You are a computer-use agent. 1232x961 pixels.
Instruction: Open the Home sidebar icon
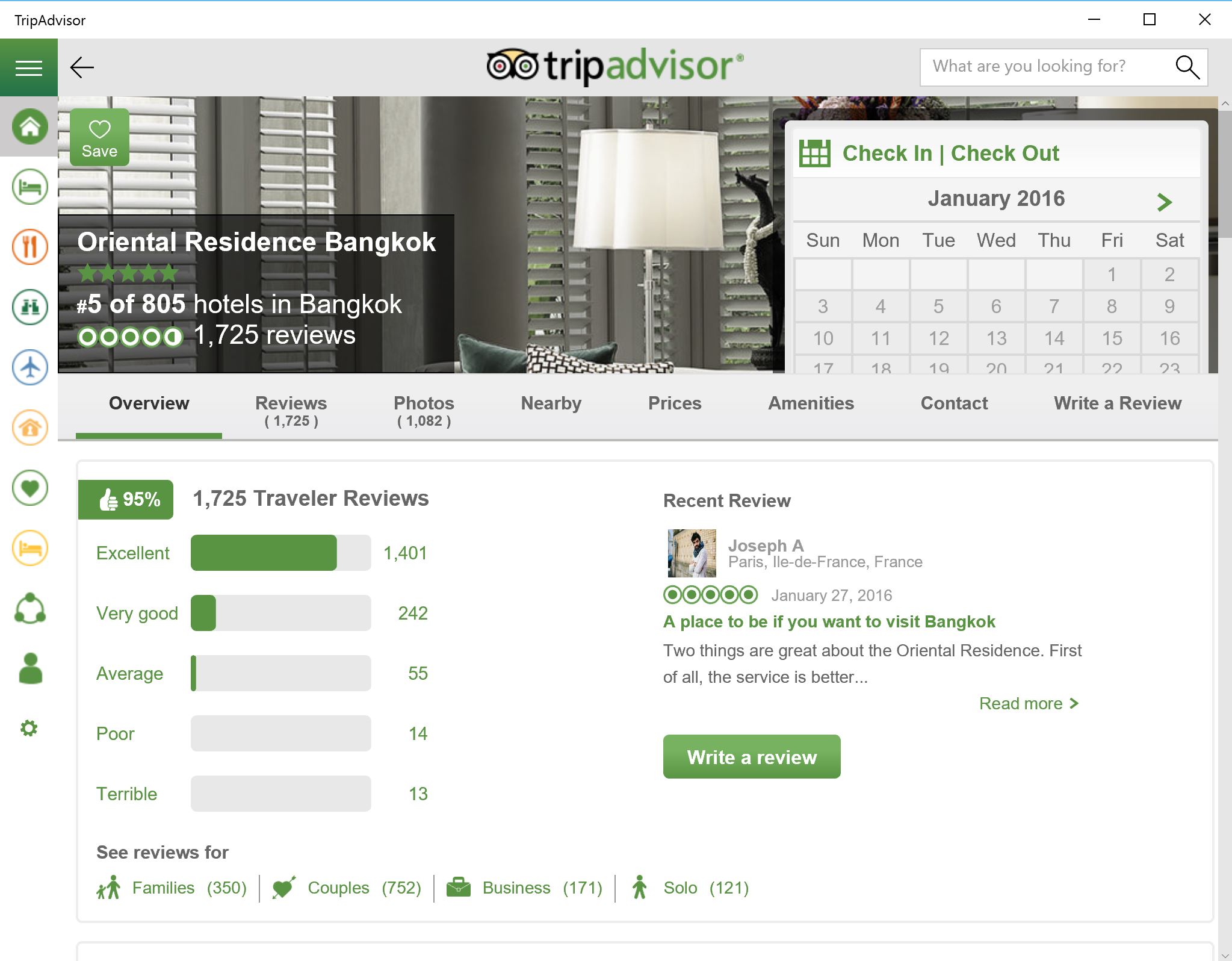[x=29, y=126]
